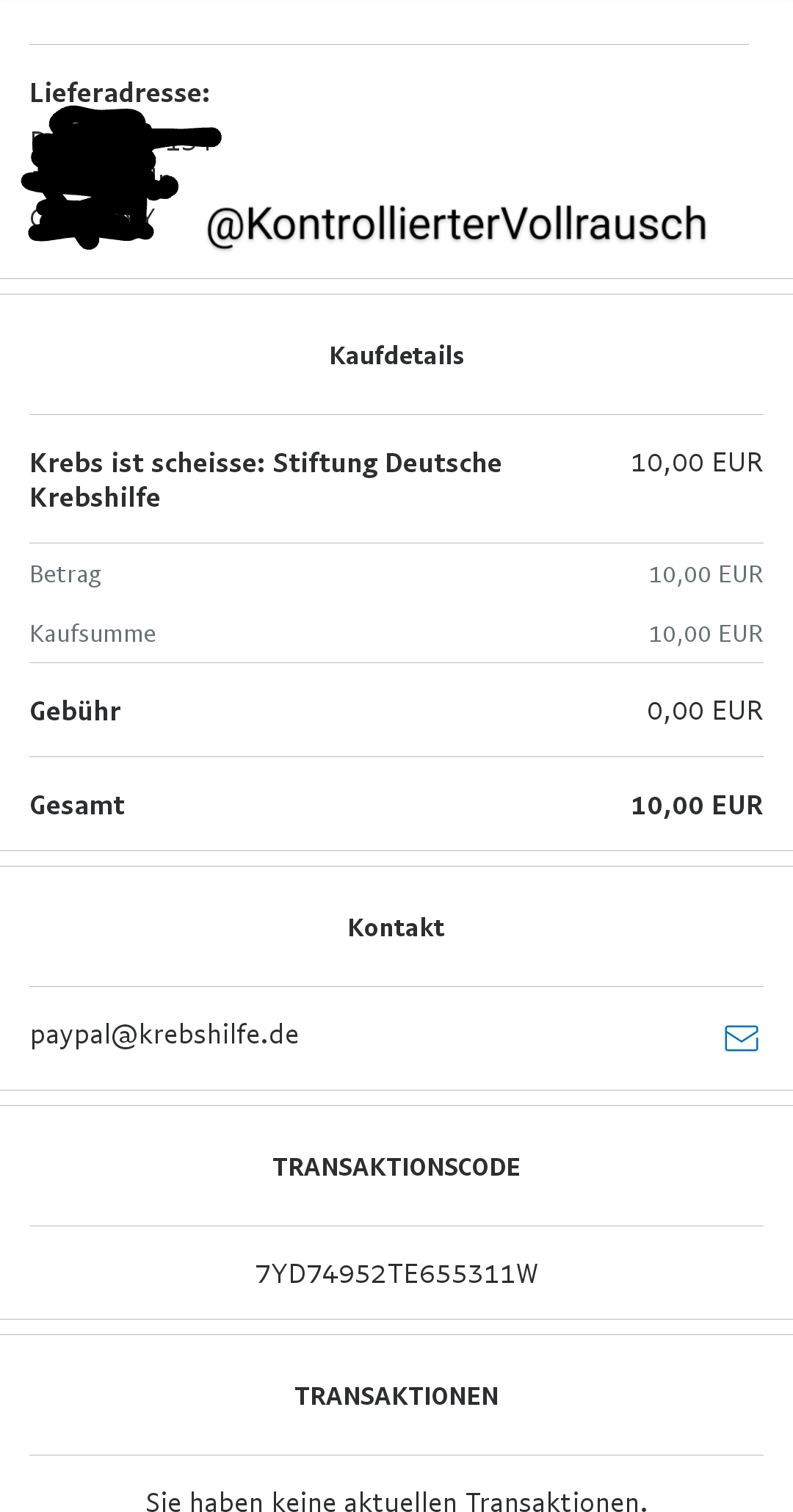Click the Gesamt label
793x1512 pixels.
tap(77, 806)
